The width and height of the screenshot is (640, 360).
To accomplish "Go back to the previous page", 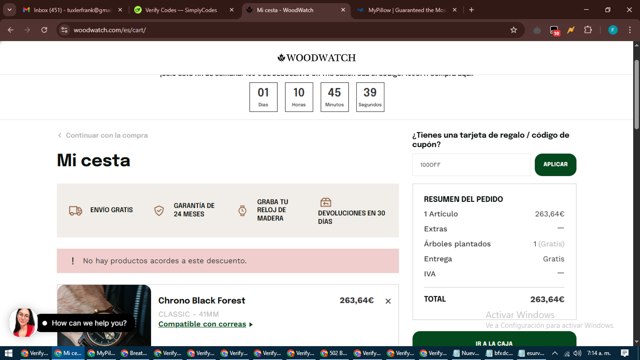I will click(11, 30).
